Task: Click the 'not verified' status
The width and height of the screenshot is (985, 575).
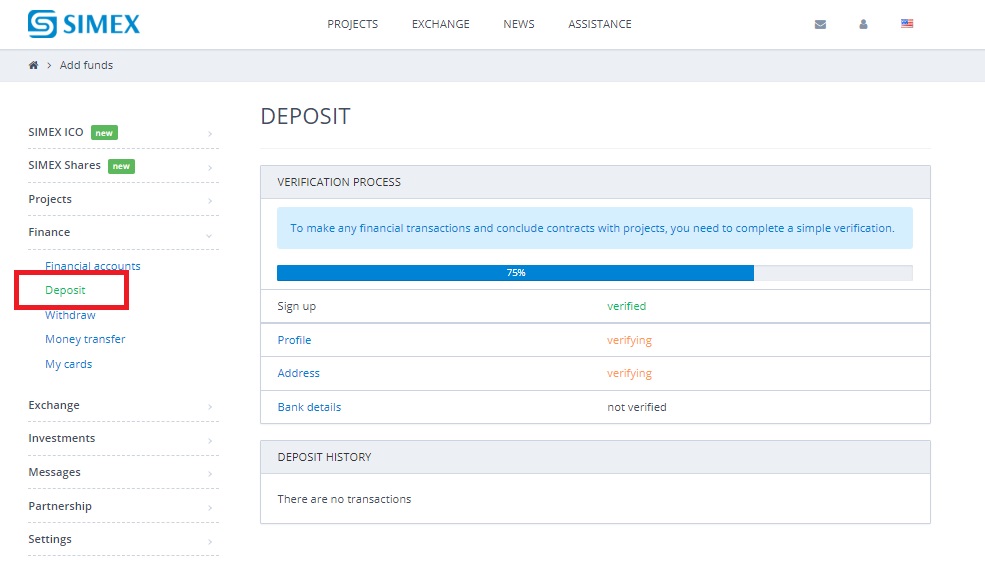Action: [636, 407]
